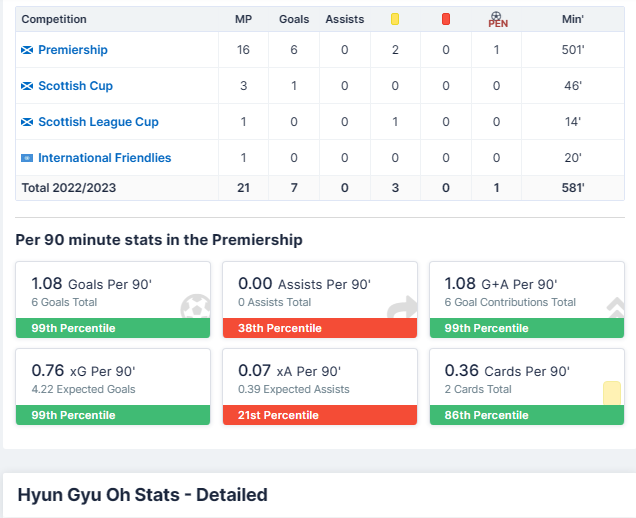Image resolution: width=636 pixels, height=518 pixels.
Task: Click the PEN penalty column header icon
Action: tap(497, 19)
